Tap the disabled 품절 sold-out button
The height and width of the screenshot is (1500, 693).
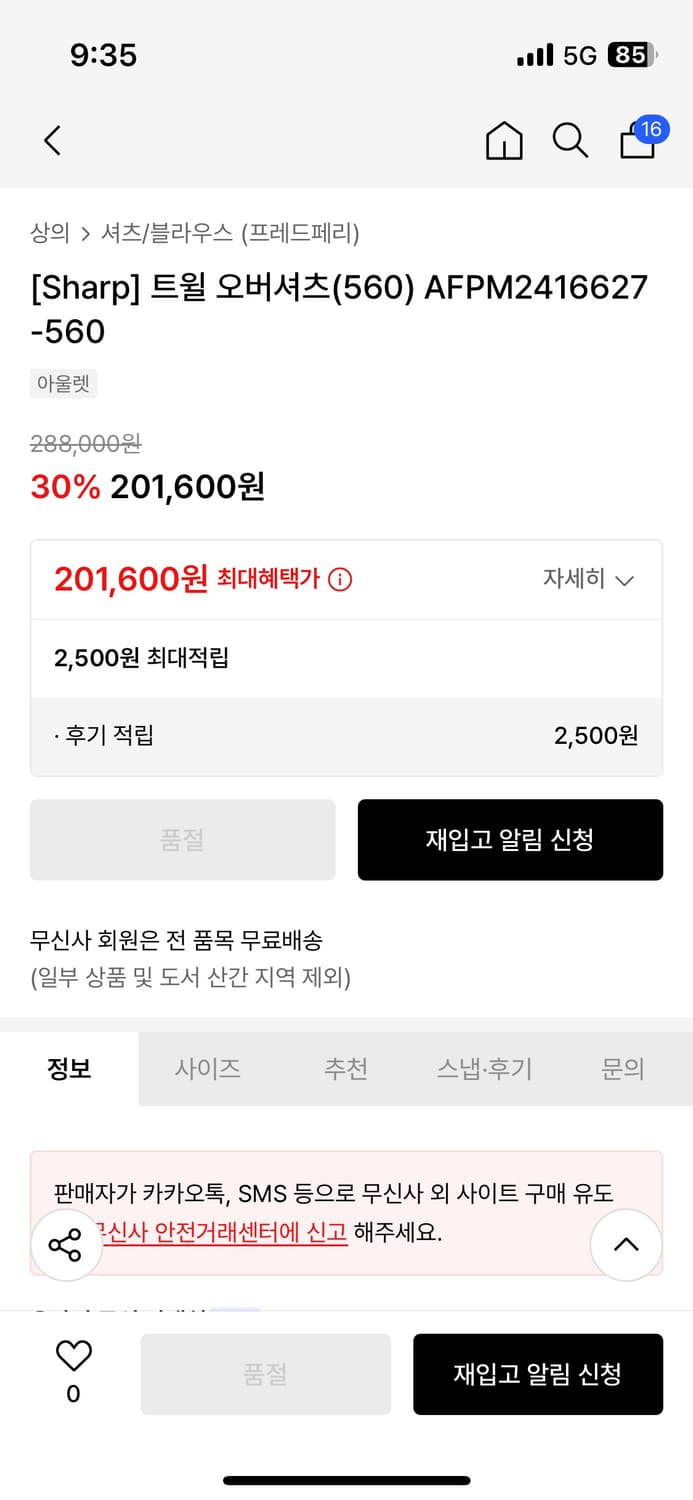coord(183,840)
